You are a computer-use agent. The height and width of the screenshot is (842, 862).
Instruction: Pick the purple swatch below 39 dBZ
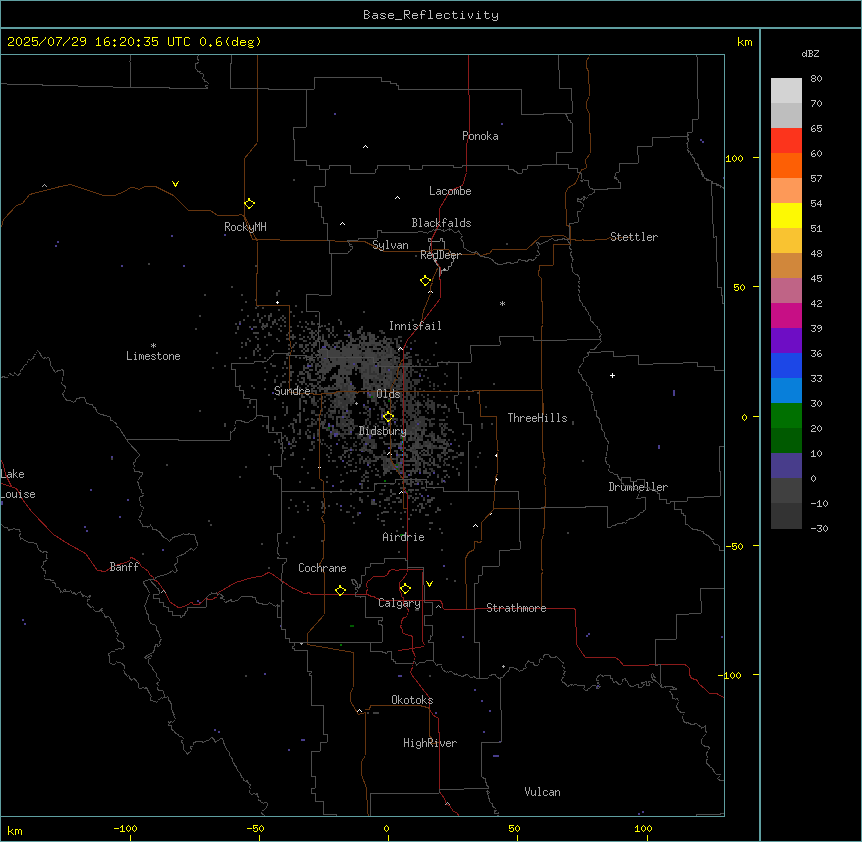[786, 341]
